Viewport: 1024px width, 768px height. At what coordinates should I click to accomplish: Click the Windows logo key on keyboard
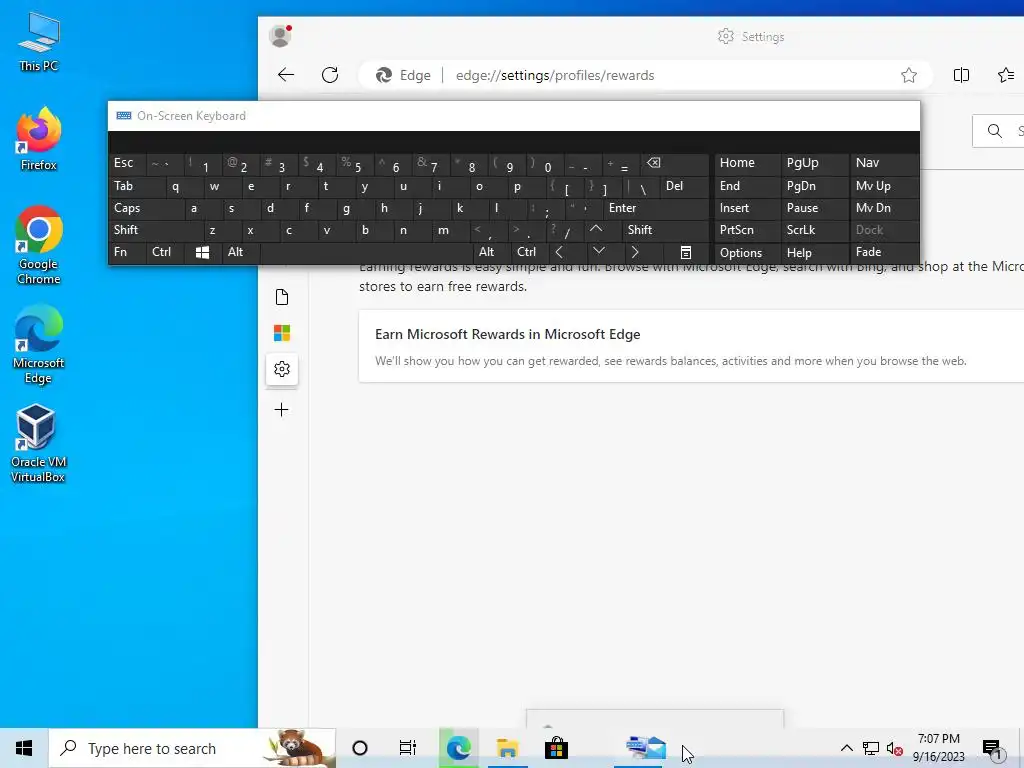(202, 252)
